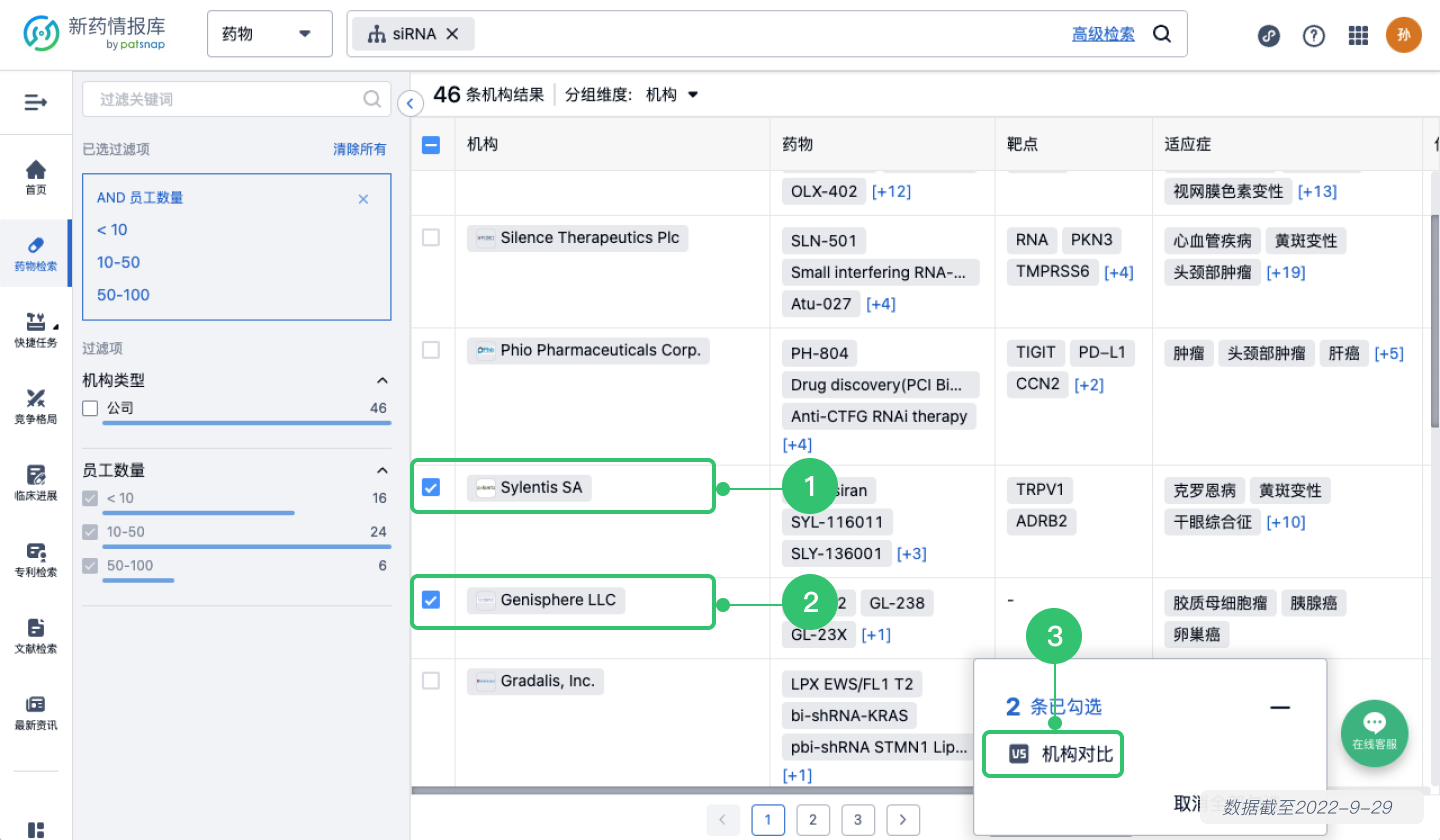This screenshot has width=1440, height=840.
Task: Click the main search input box
Action: point(767,34)
